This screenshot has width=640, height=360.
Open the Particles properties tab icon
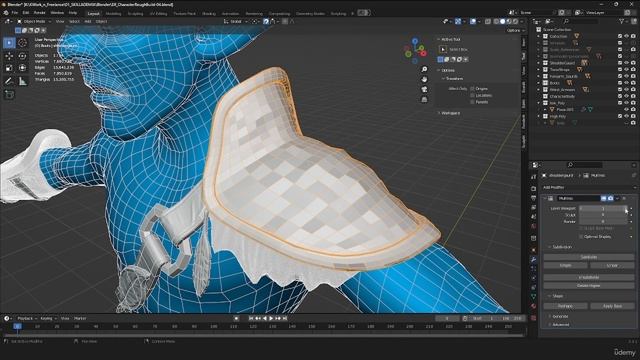click(x=533, y=269)
